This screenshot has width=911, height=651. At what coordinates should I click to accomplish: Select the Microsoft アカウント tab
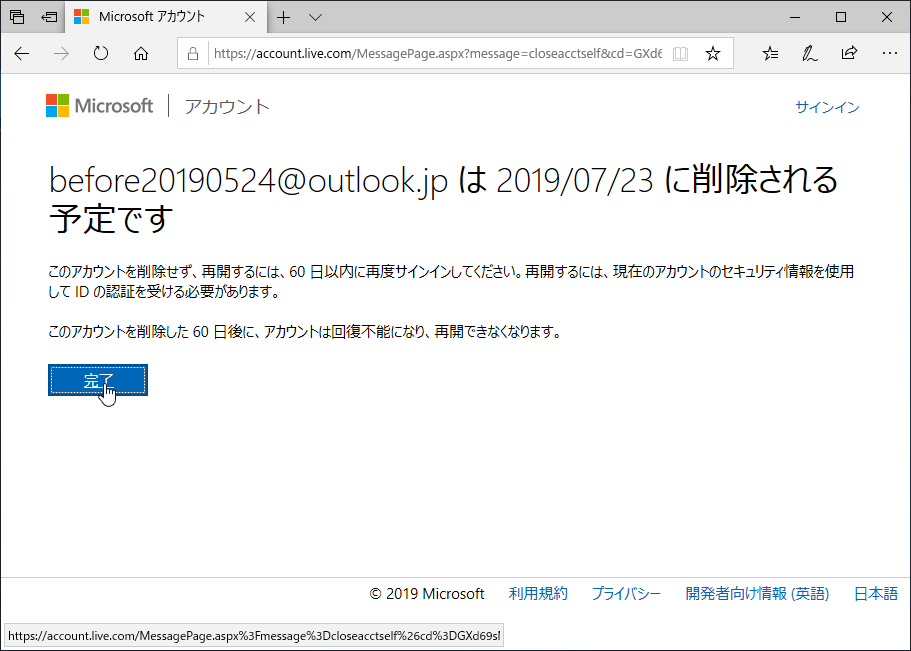point(166,17)
